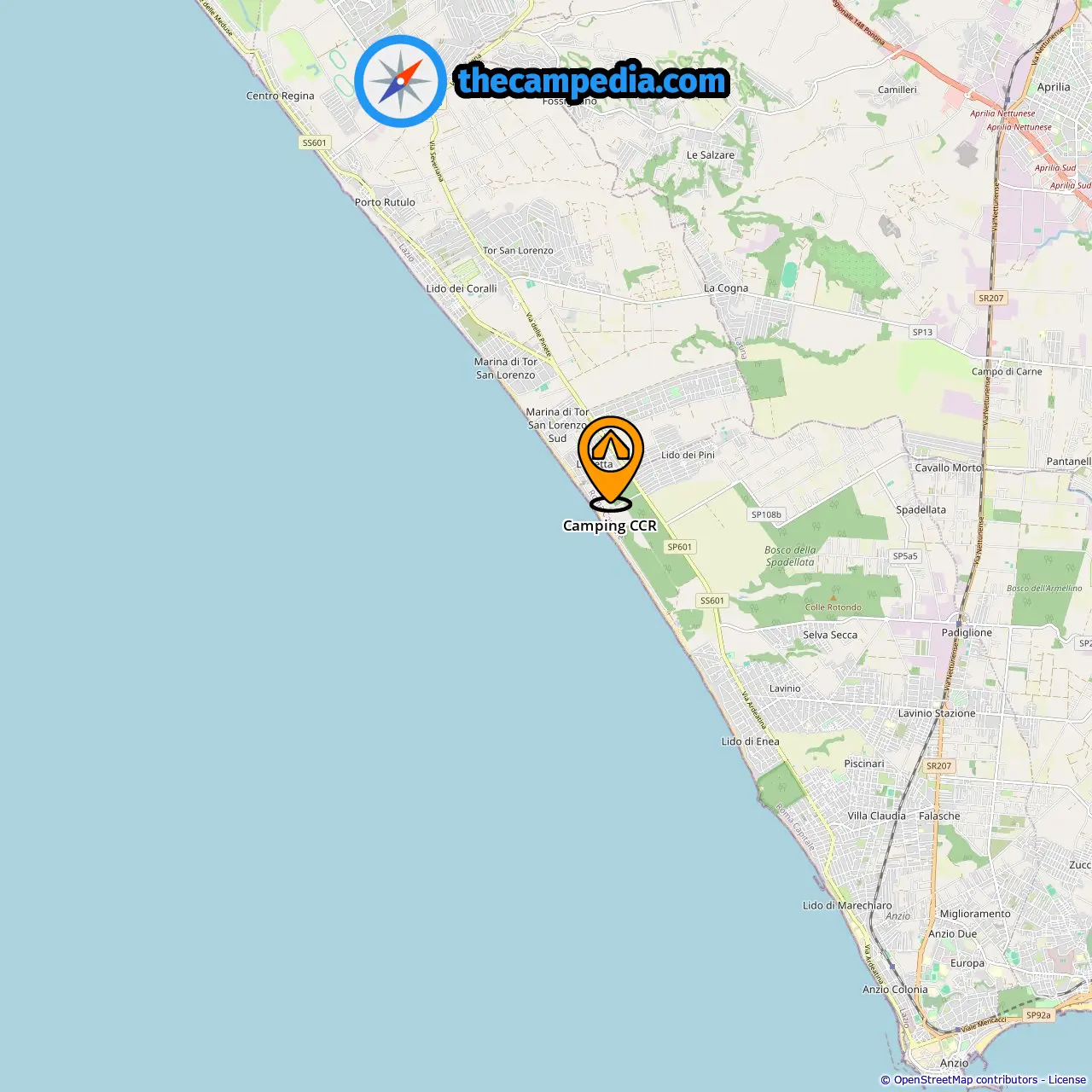Click the SP5a5 road shield
The height and width of the screenshot is (1092, 1092).
[x=905, y=555]
